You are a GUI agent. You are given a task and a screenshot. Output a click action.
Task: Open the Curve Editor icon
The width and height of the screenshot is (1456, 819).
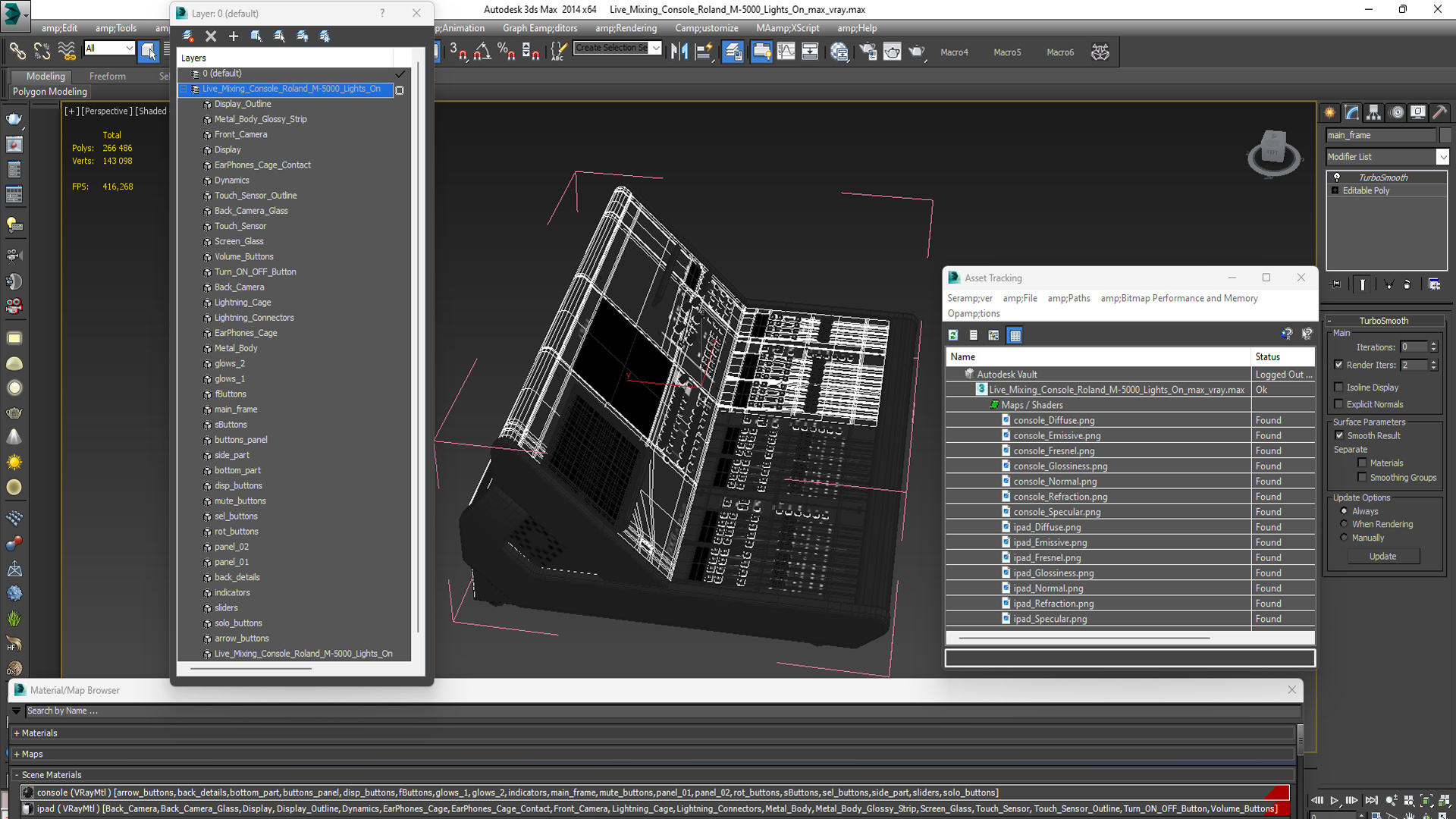point(786,52)
